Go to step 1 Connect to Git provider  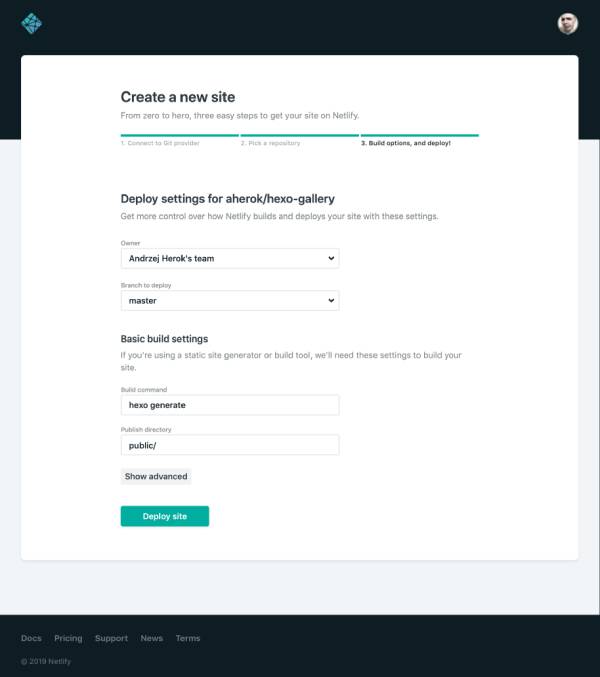pos(160,143)
